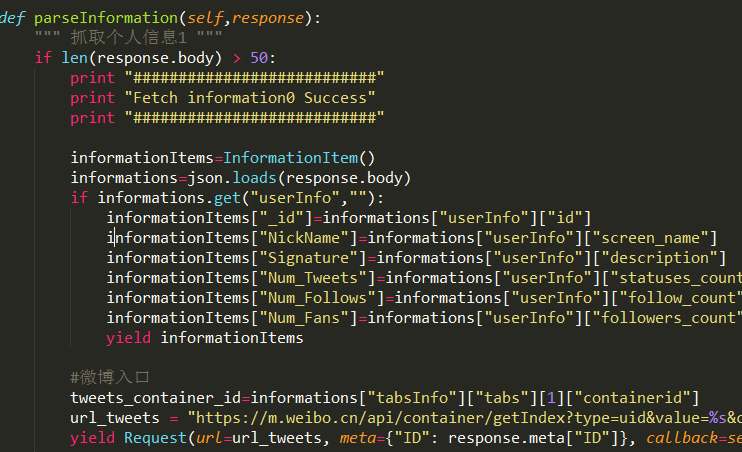Click the first print statement with hash marks

coord(227,78)
